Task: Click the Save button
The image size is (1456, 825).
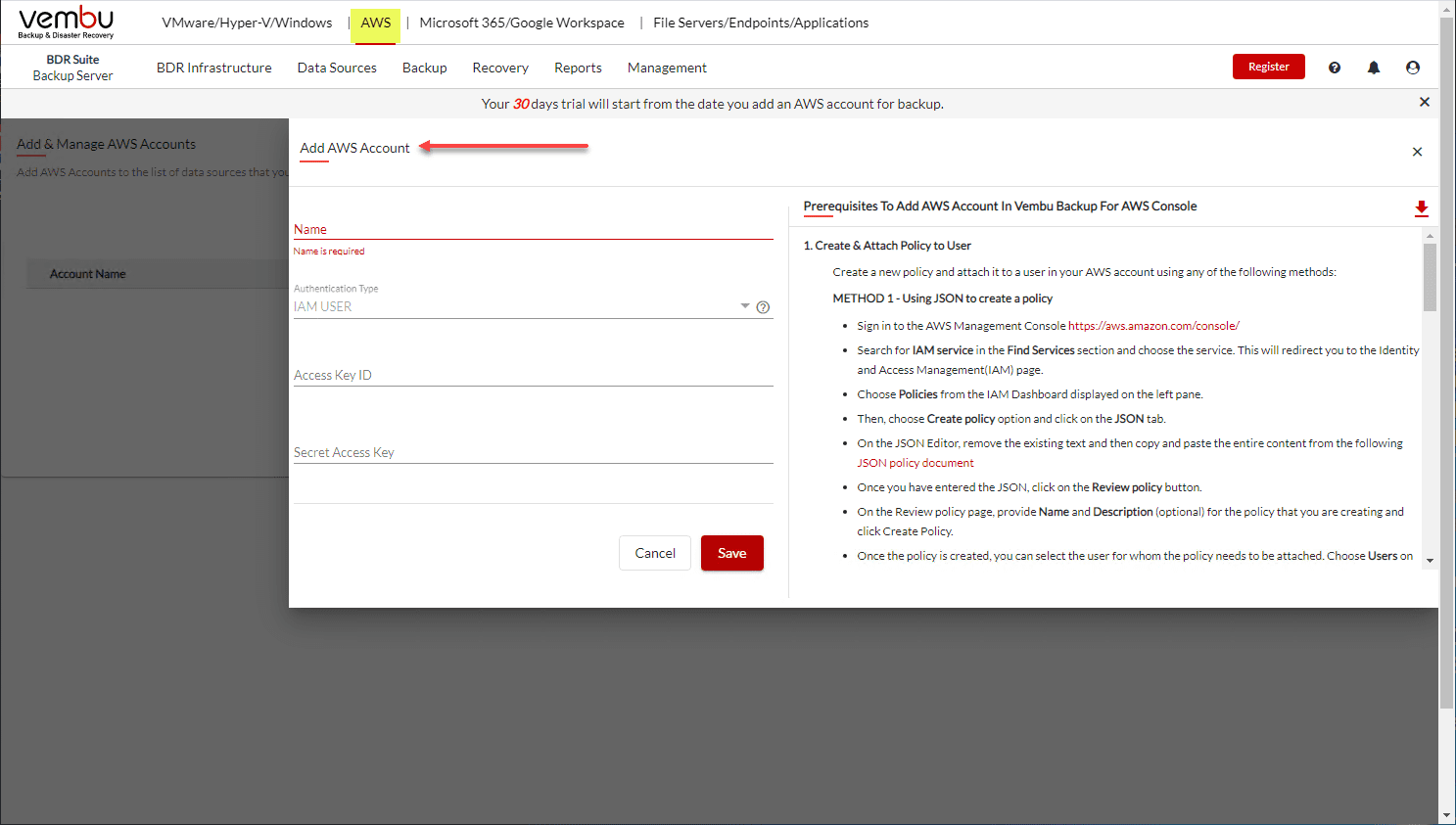Action: click(732, 553)
